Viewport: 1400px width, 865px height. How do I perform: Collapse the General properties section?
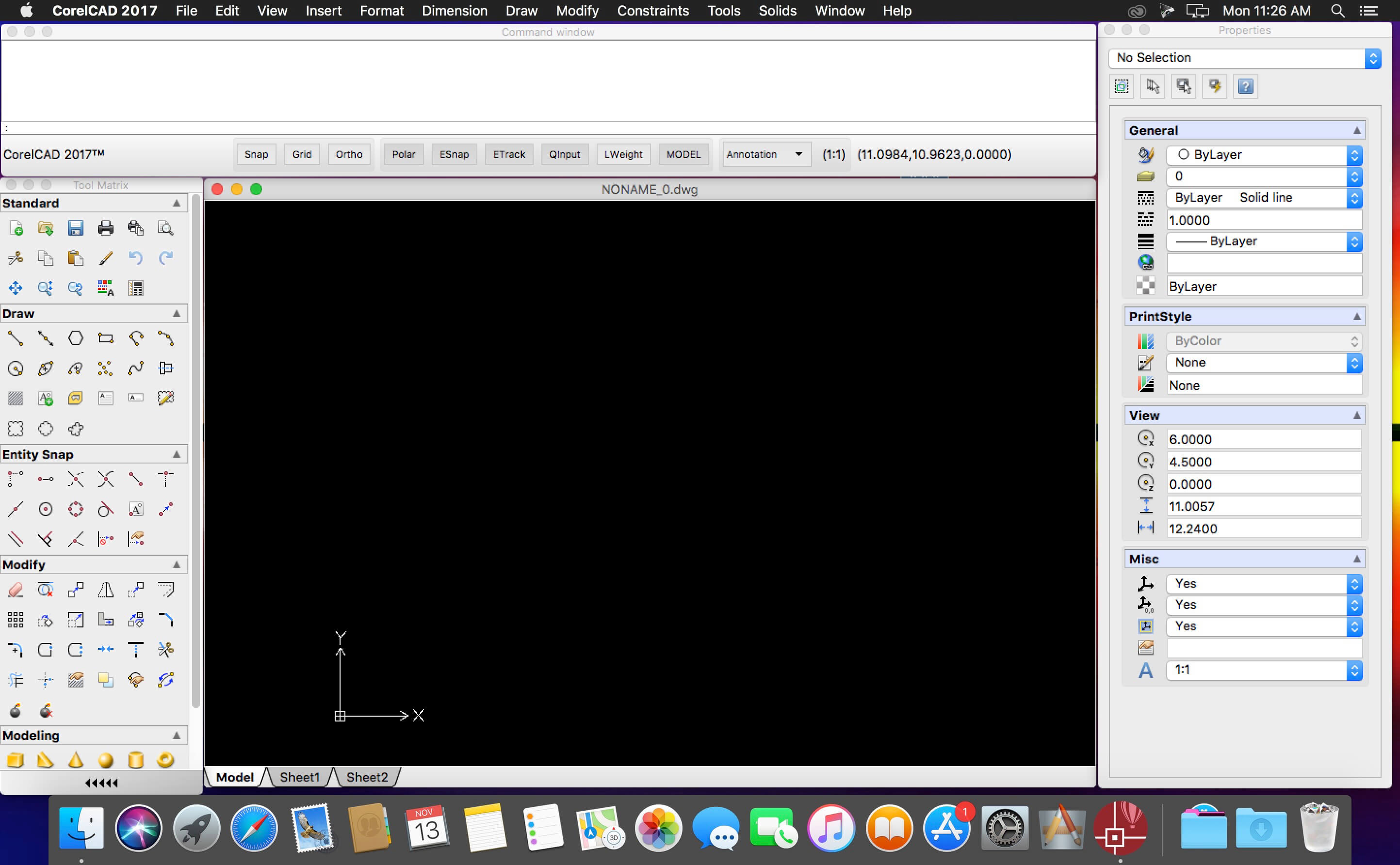(x=1356, y=130)
